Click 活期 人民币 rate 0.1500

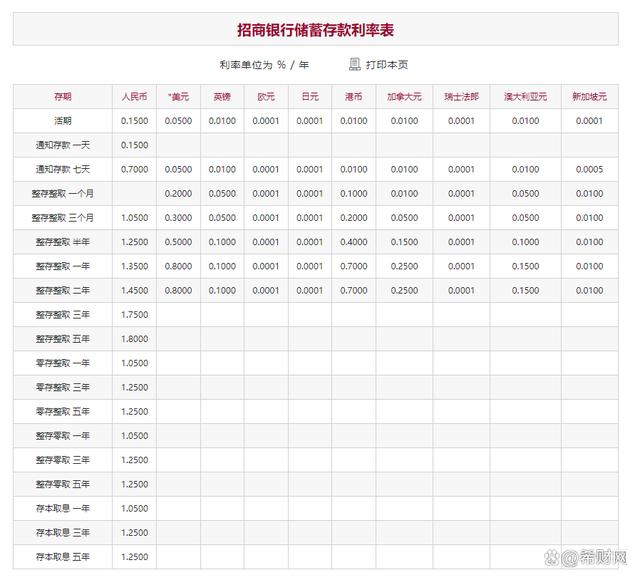pos(134,121)
